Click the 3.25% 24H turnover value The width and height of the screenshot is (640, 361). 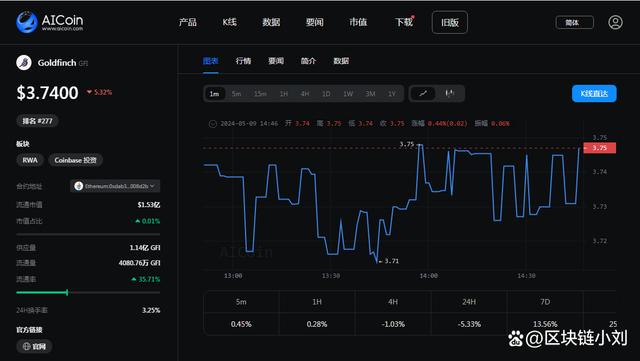(151, 310)
